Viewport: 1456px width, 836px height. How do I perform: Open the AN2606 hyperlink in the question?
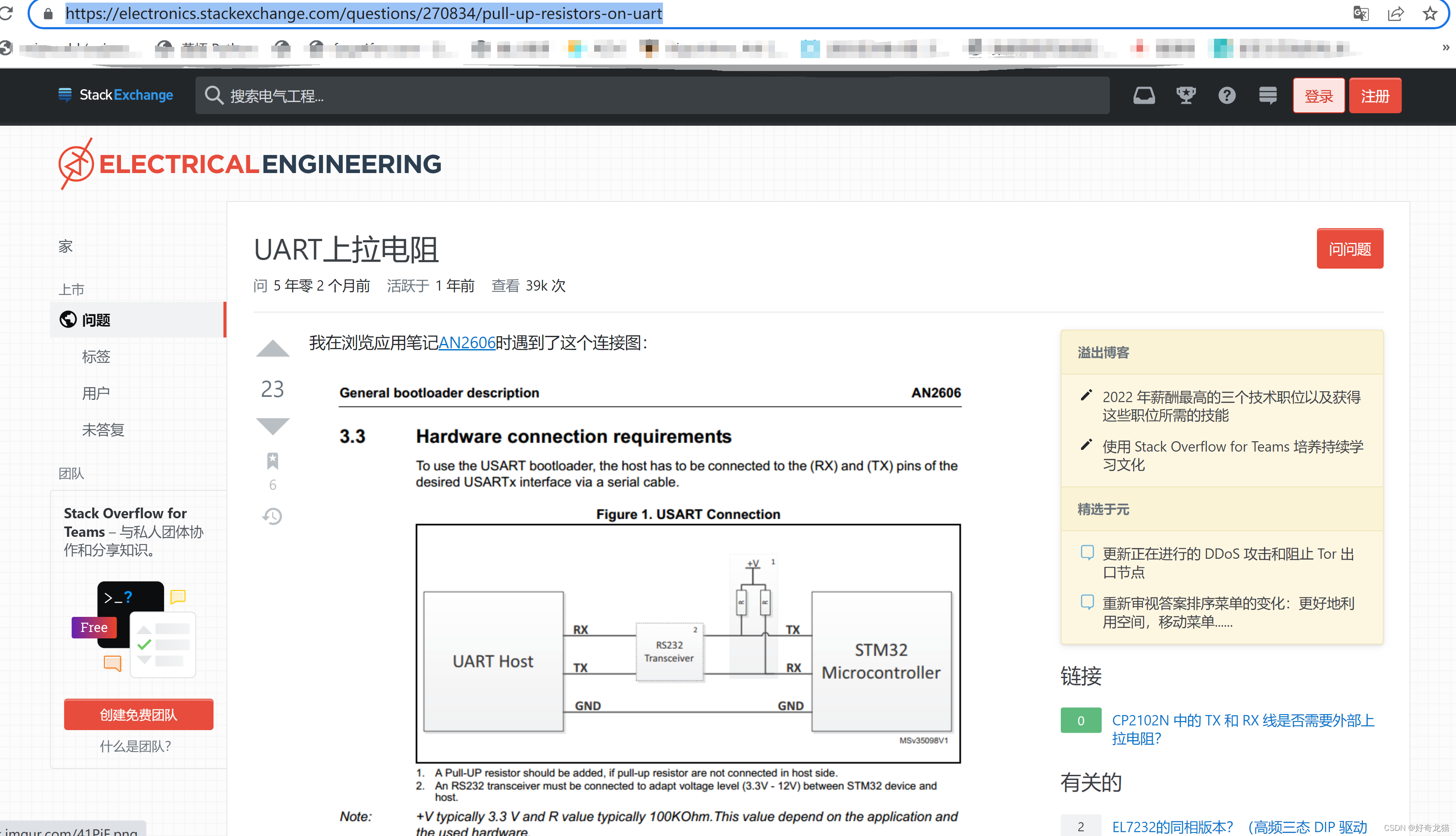pyautogui.click(x=467, y=343)
